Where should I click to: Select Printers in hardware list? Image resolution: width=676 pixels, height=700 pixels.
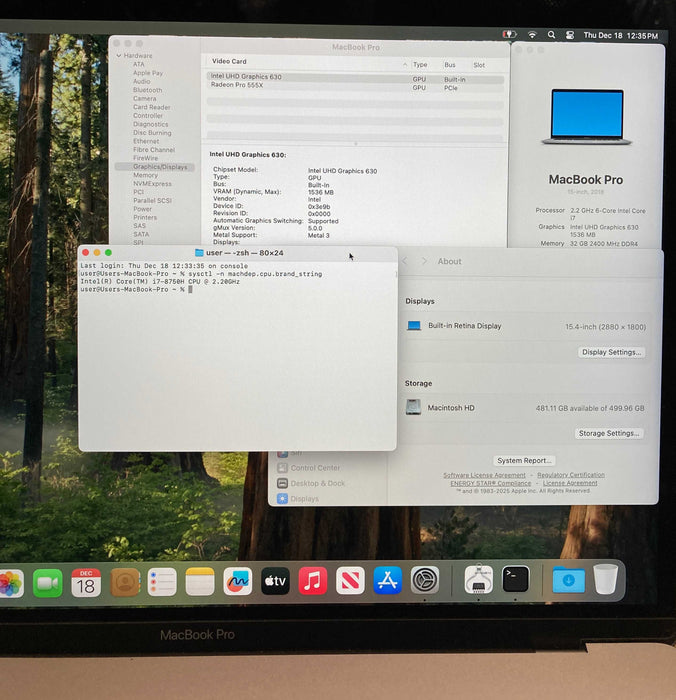tap(145, 217)
